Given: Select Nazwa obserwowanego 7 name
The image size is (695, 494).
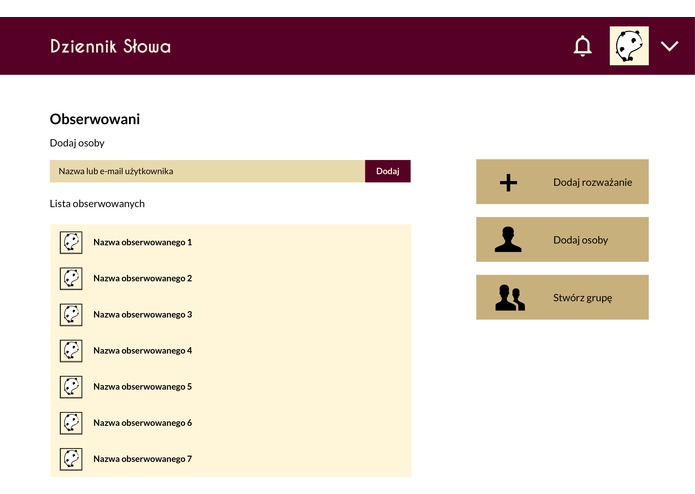Looking at the screenshot, I should coord(142,459).
